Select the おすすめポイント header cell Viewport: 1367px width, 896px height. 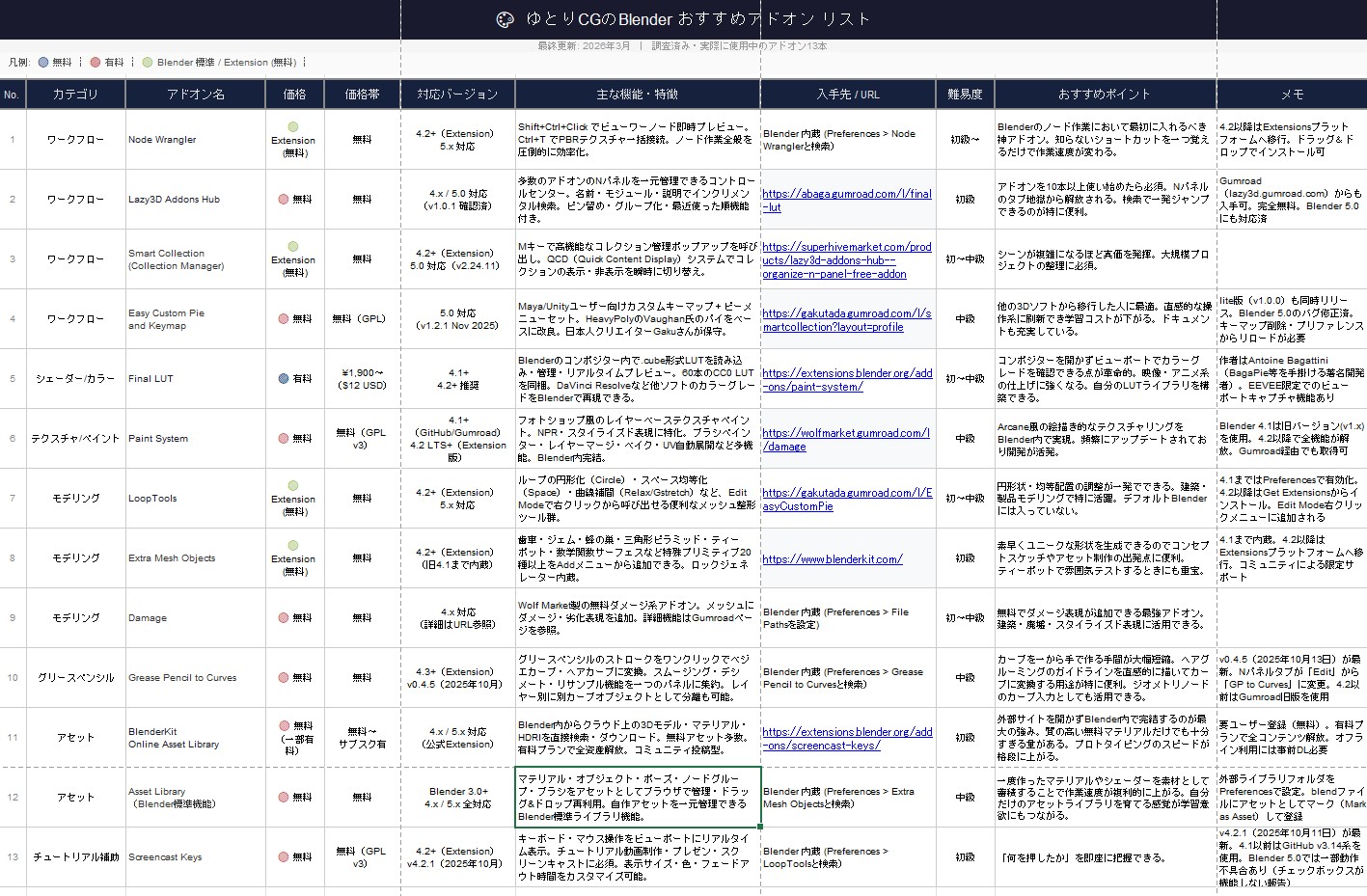point(1105,94)
